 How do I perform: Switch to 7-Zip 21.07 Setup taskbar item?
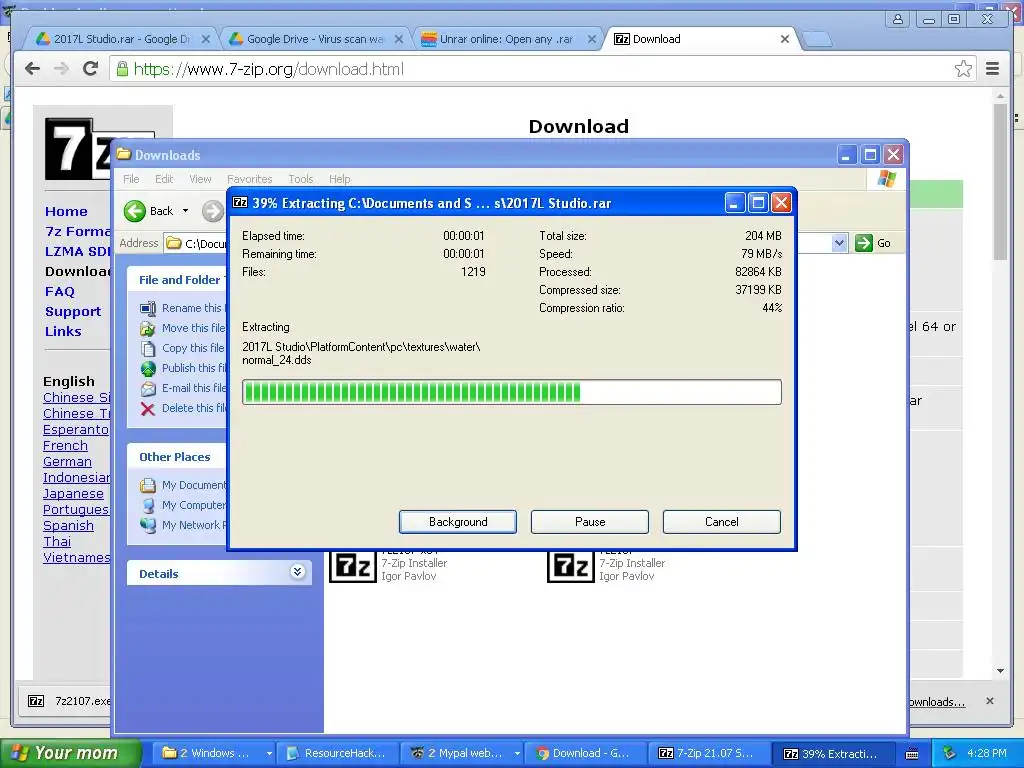coord(708,753)
